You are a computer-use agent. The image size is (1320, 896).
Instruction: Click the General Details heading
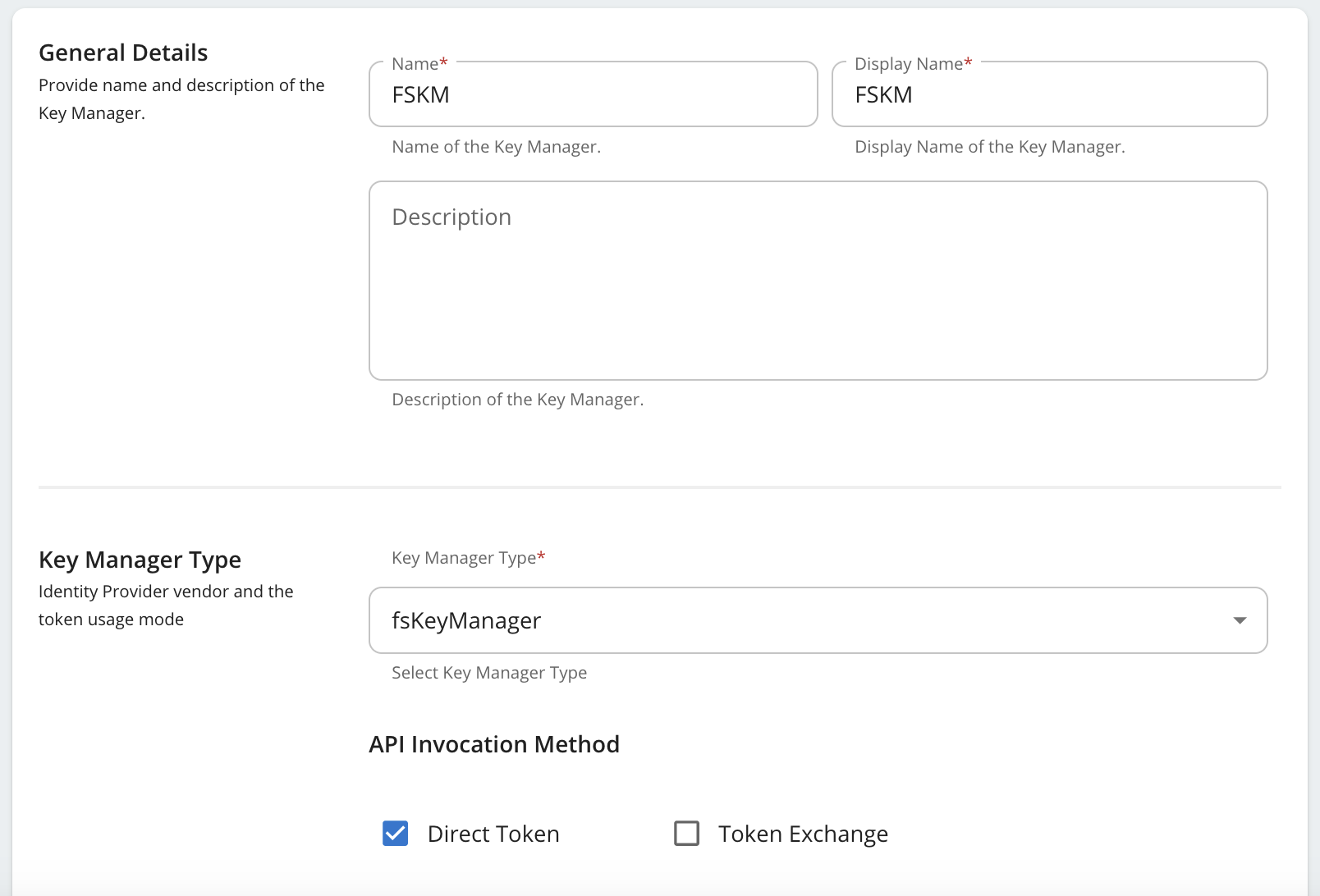coord(123,53)
